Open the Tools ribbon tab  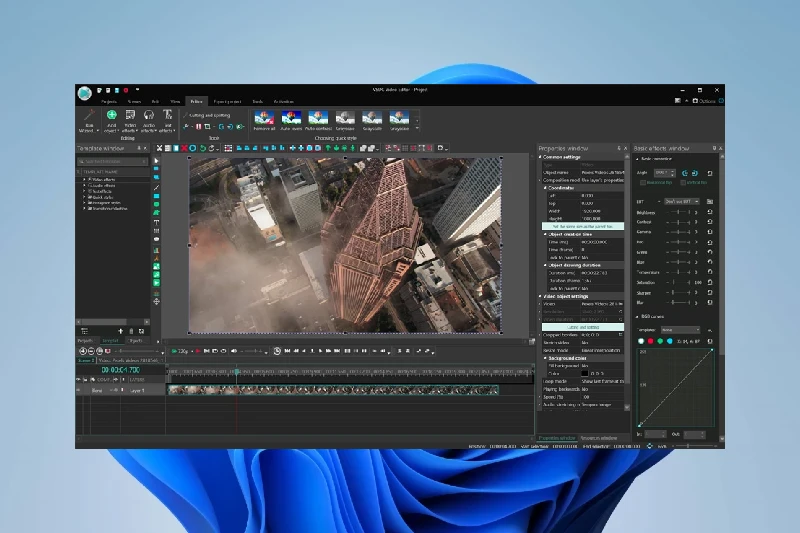click(x=257, y=101)
